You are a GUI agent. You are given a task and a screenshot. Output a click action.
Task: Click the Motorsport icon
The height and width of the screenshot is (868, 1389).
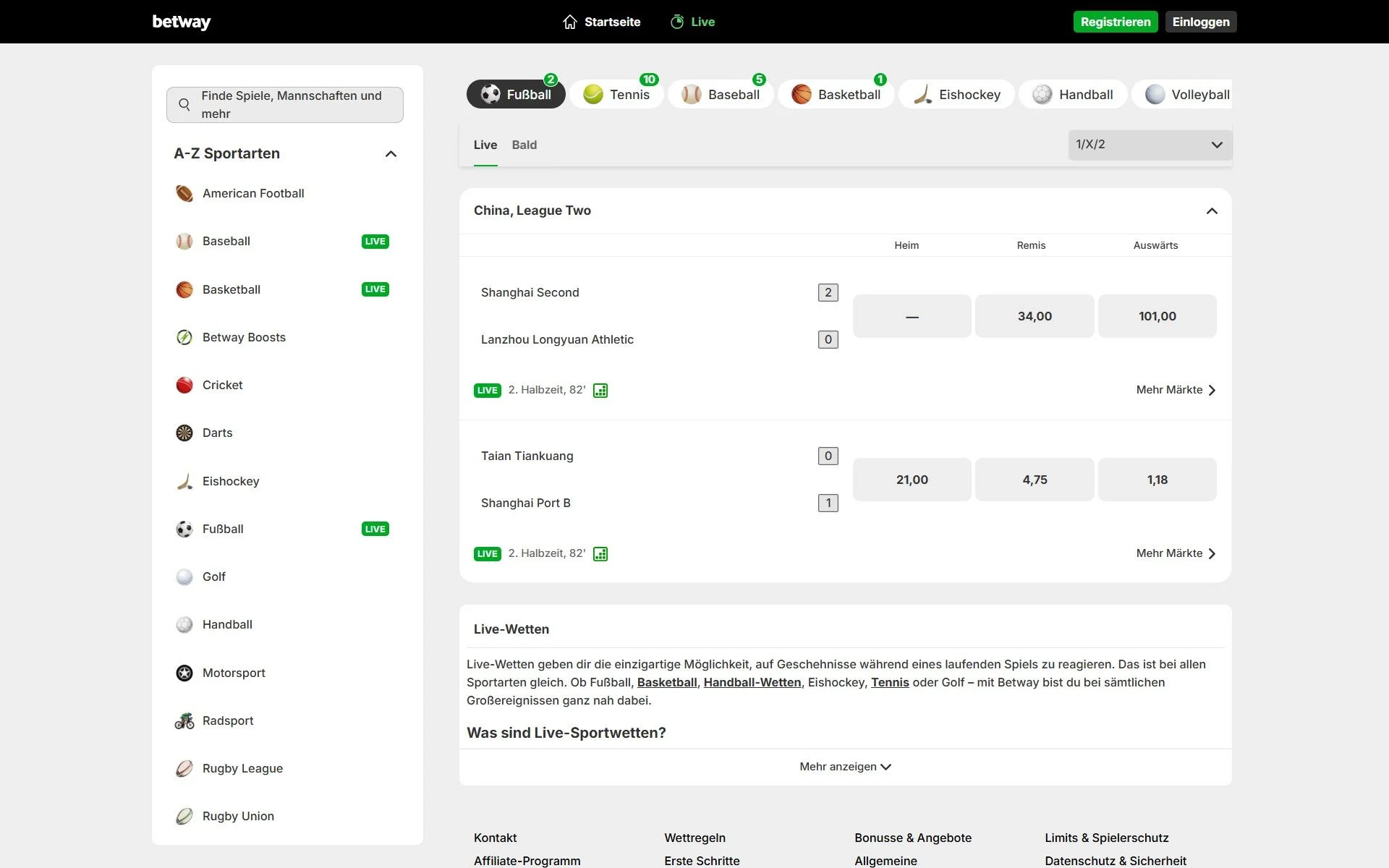(184, 673)
